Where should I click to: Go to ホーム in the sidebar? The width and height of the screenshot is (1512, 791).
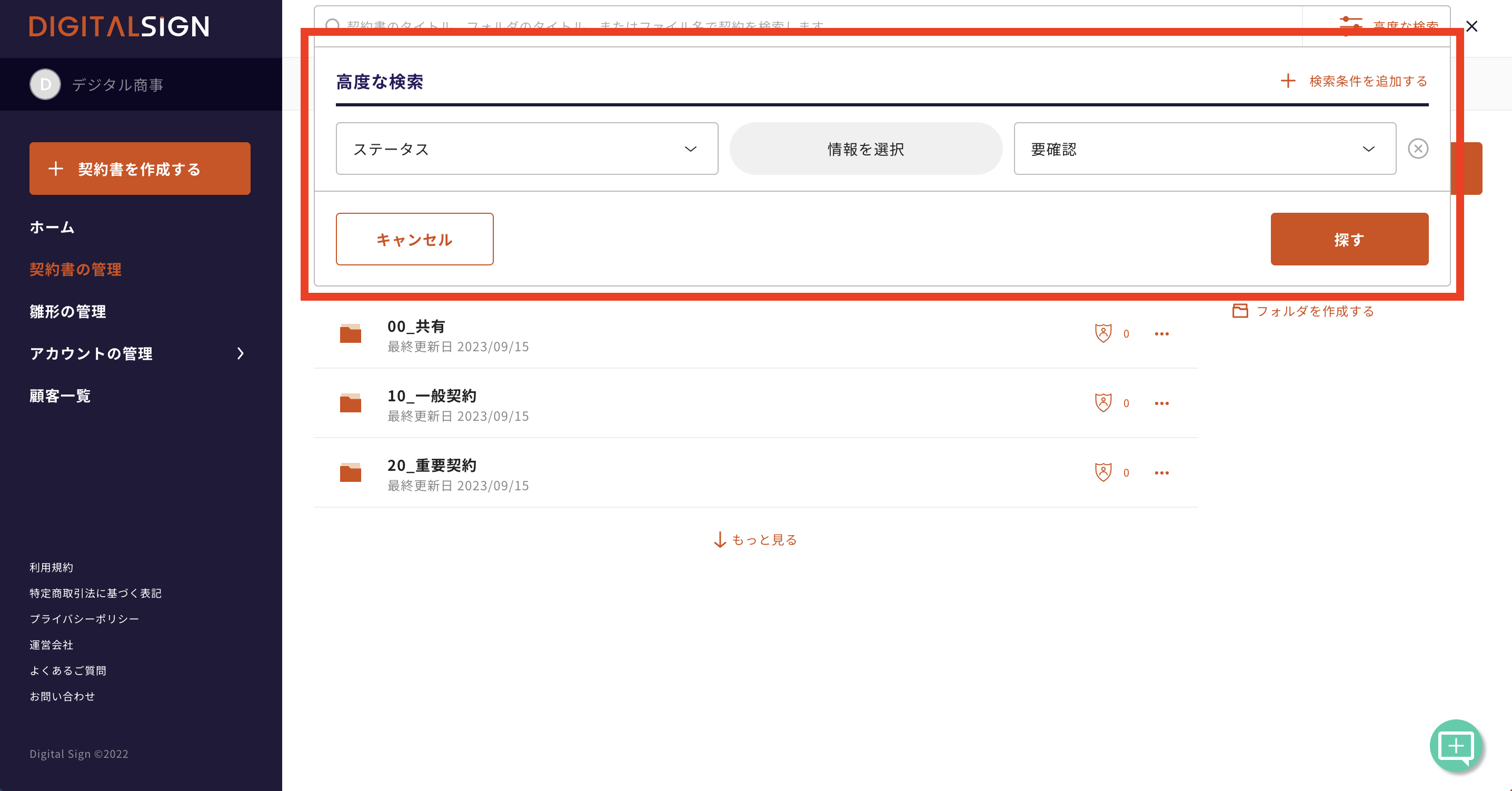coord(52,228)
